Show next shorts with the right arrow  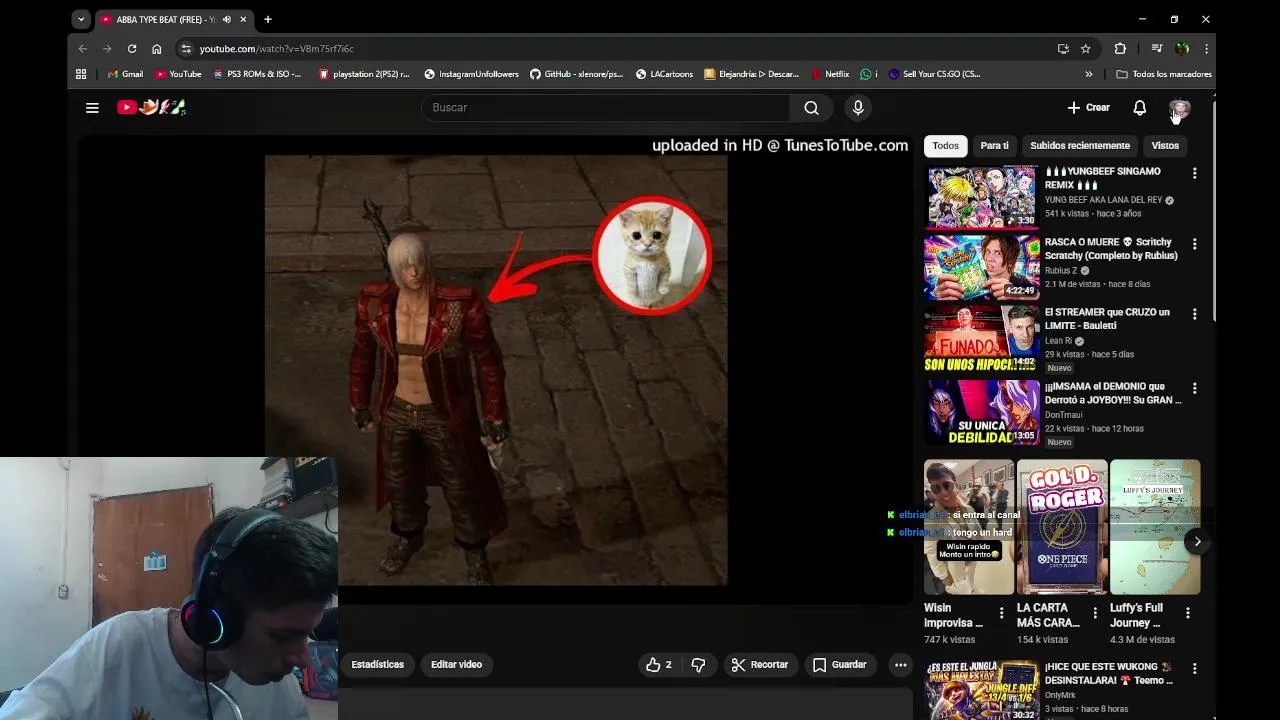click(1197, 542)
